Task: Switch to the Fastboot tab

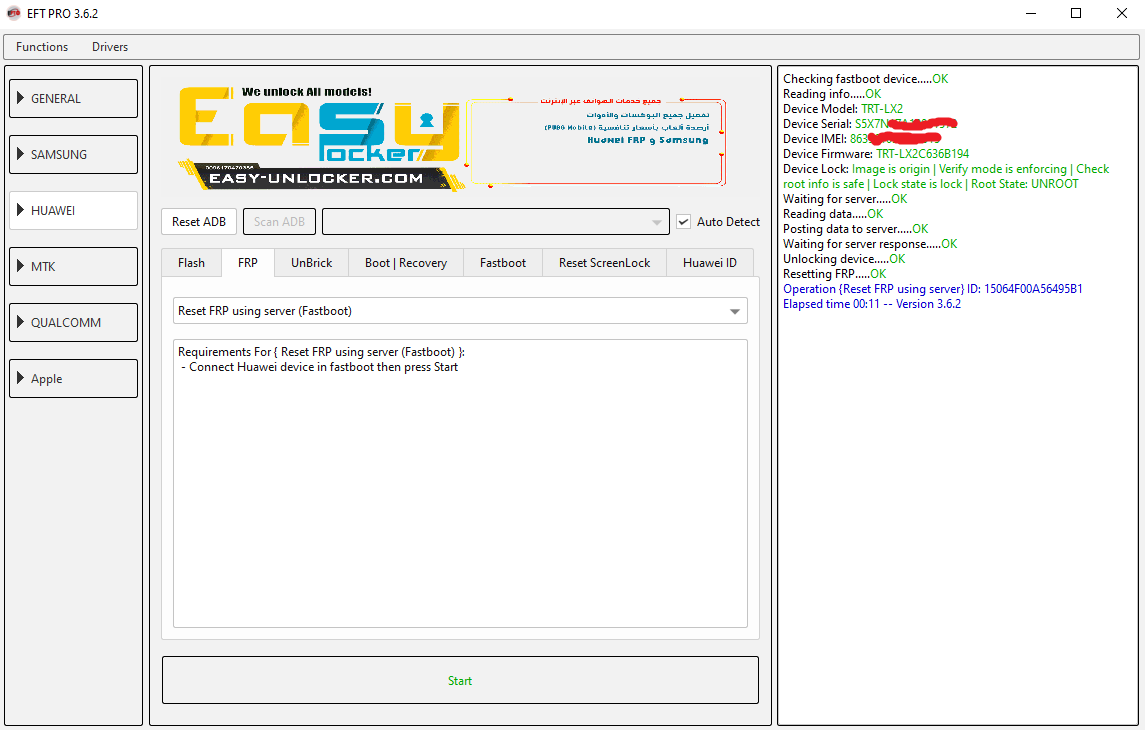Action: 502,263
